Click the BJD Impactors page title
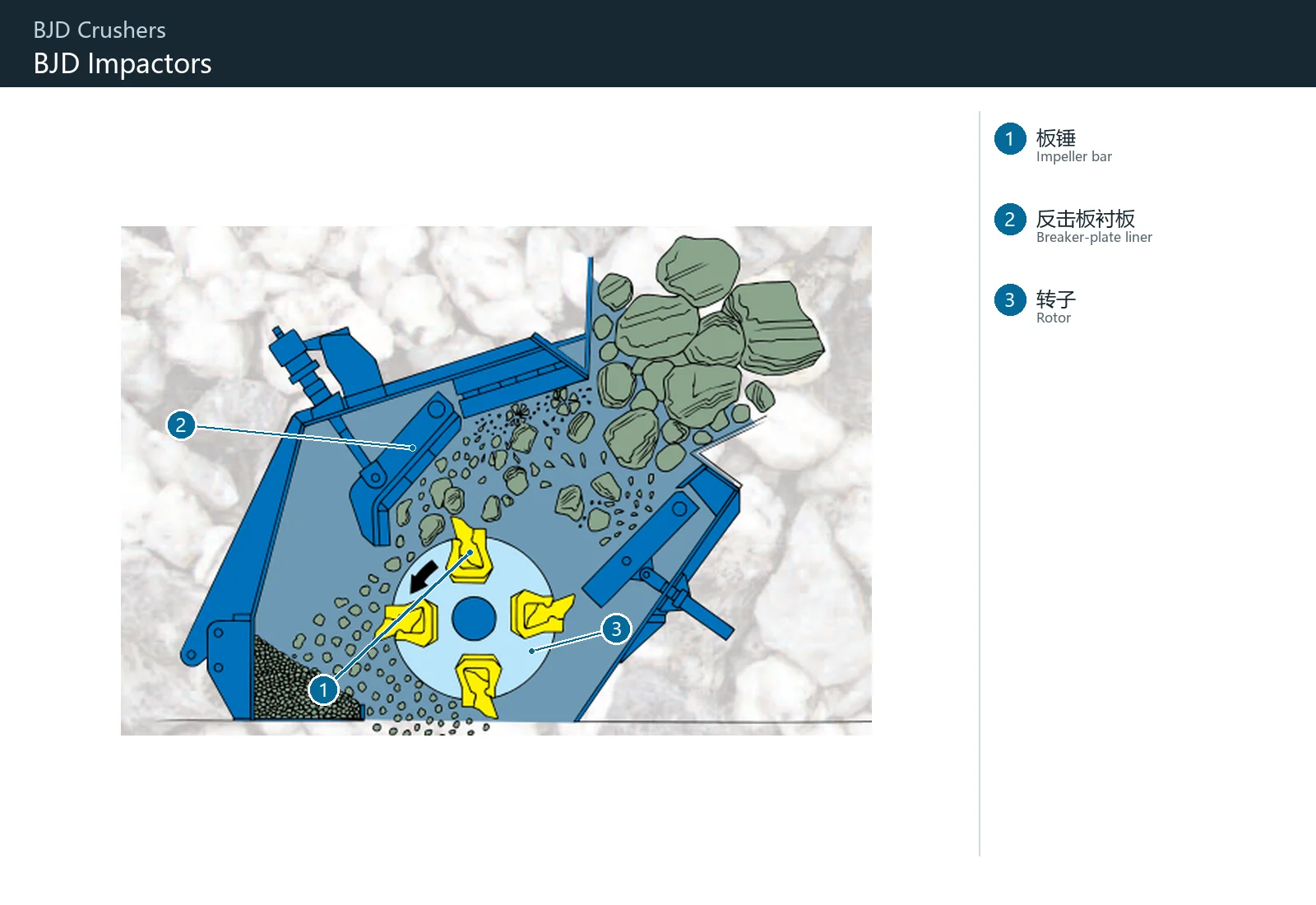This screenshot has height=905, width=1316. [123, 63]
